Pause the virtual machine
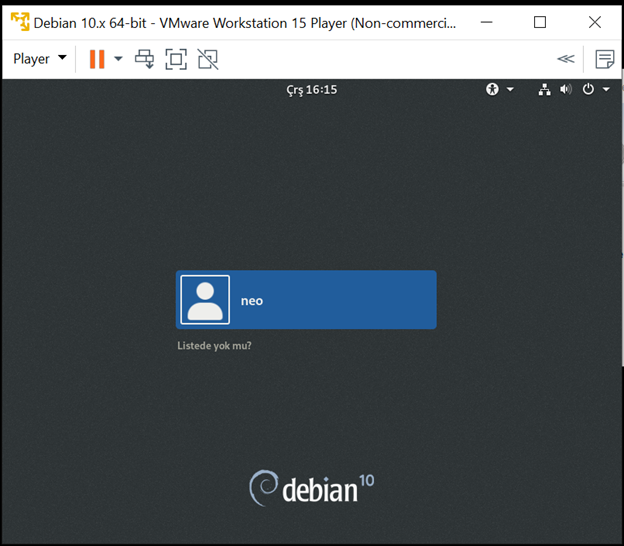 96,59
